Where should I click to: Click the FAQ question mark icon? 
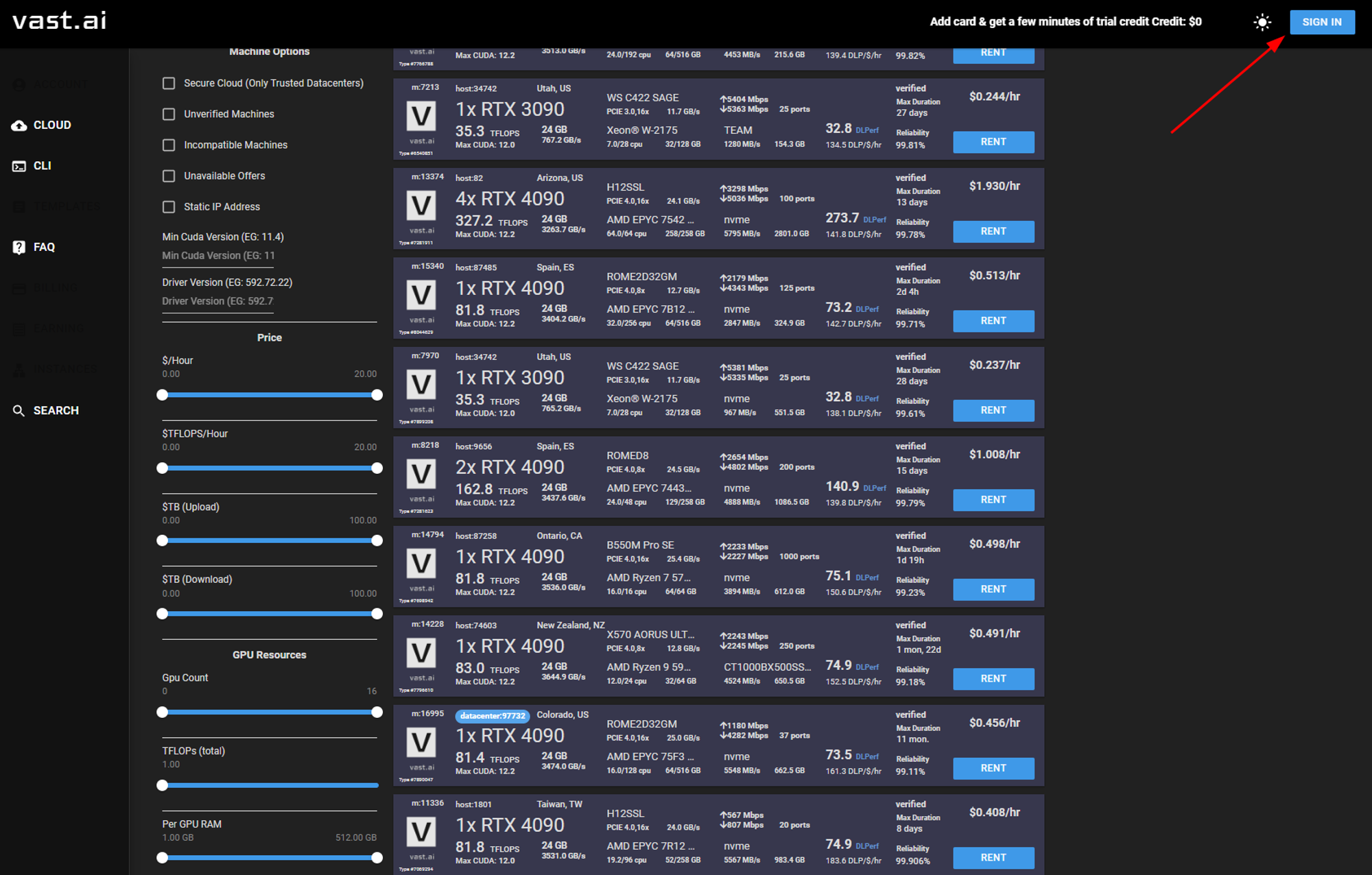[x=19, y=248]
